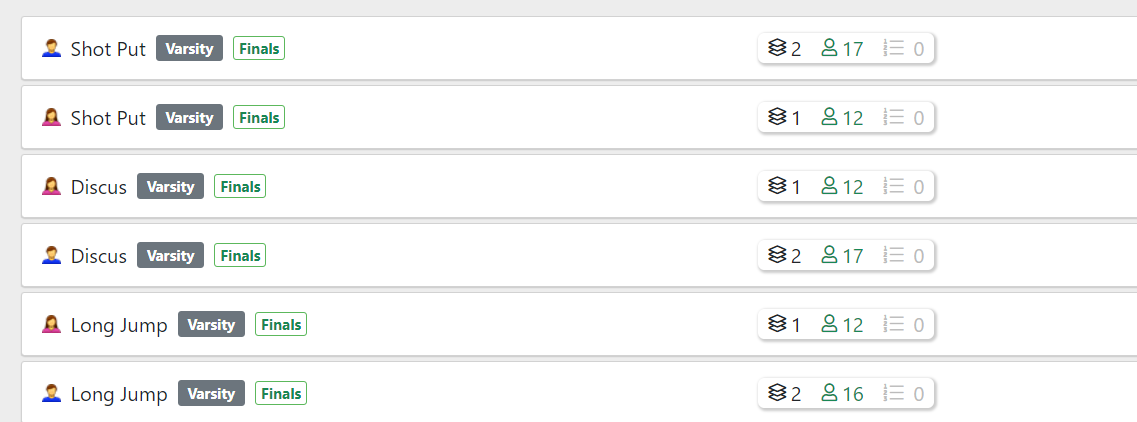Screen dimensions: 1137x422
Task: Click the results list icon for boys Long Jump
Action: coord(894,393)
